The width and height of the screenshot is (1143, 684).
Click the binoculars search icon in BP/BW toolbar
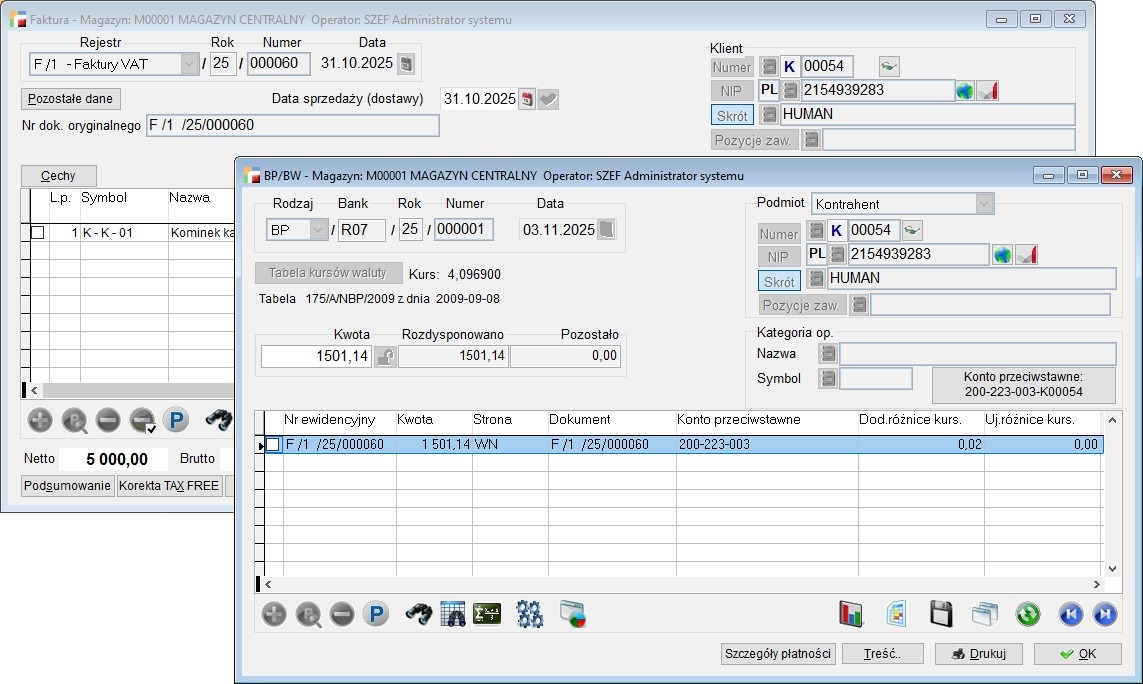click(x=418, y=614)
